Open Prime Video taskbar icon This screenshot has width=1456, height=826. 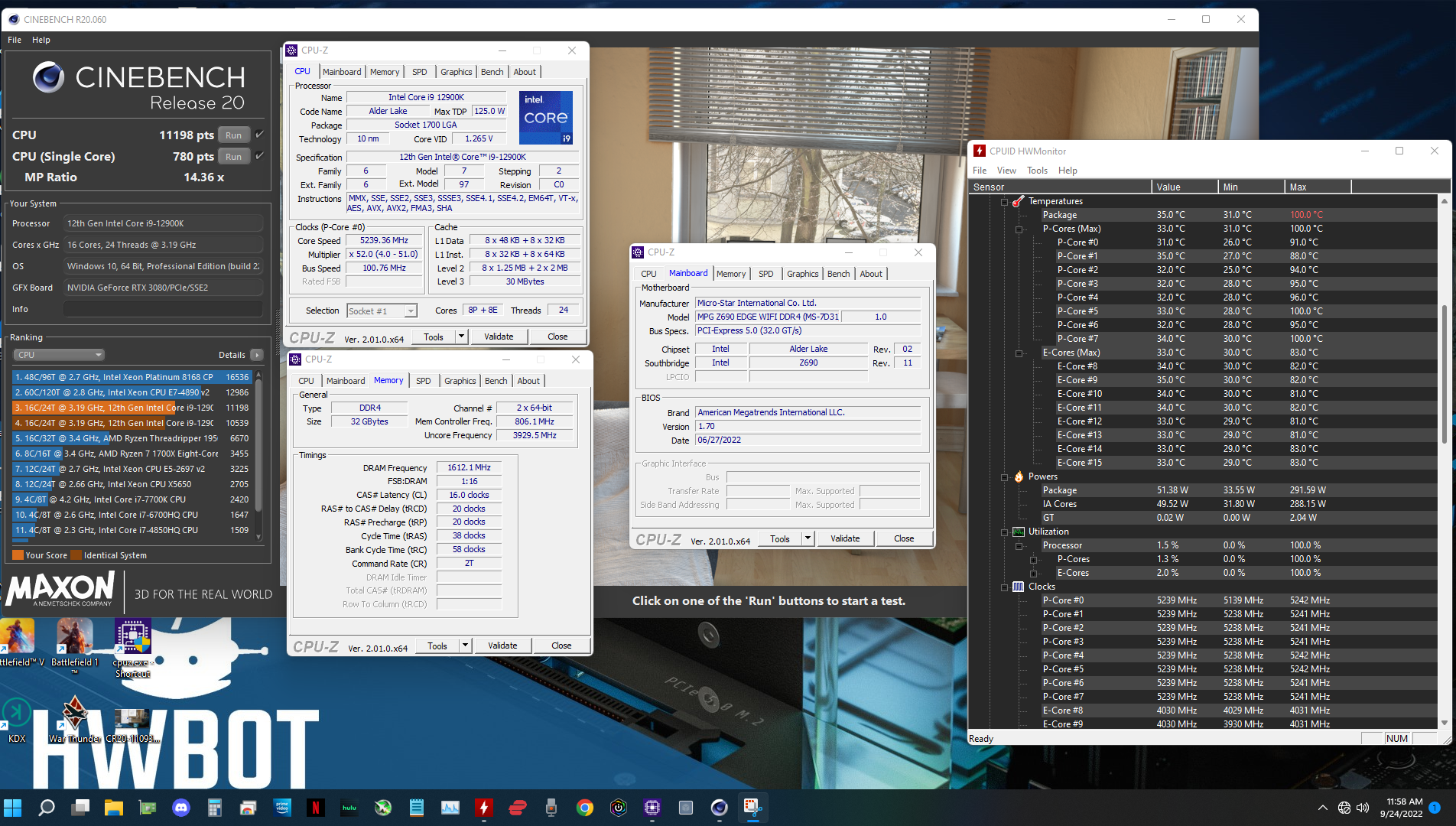[x=282, y=808]
